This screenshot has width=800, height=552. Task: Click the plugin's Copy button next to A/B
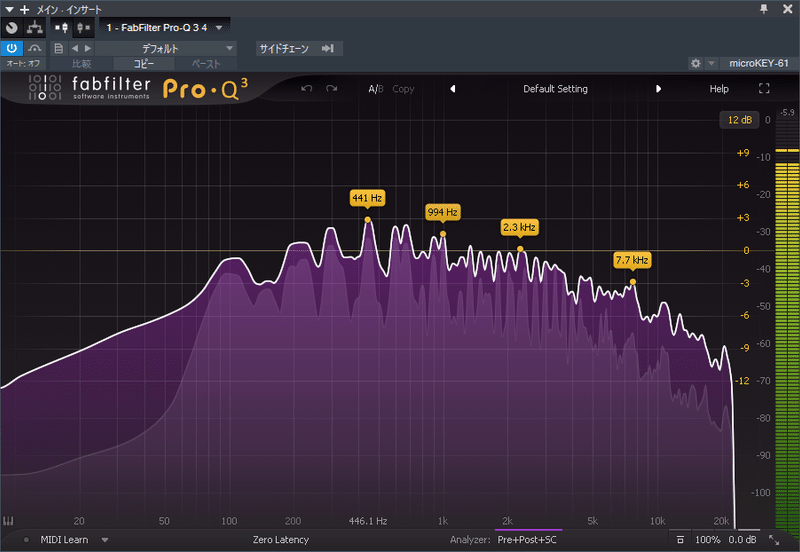pyautogui.click(x=403, y=89)
